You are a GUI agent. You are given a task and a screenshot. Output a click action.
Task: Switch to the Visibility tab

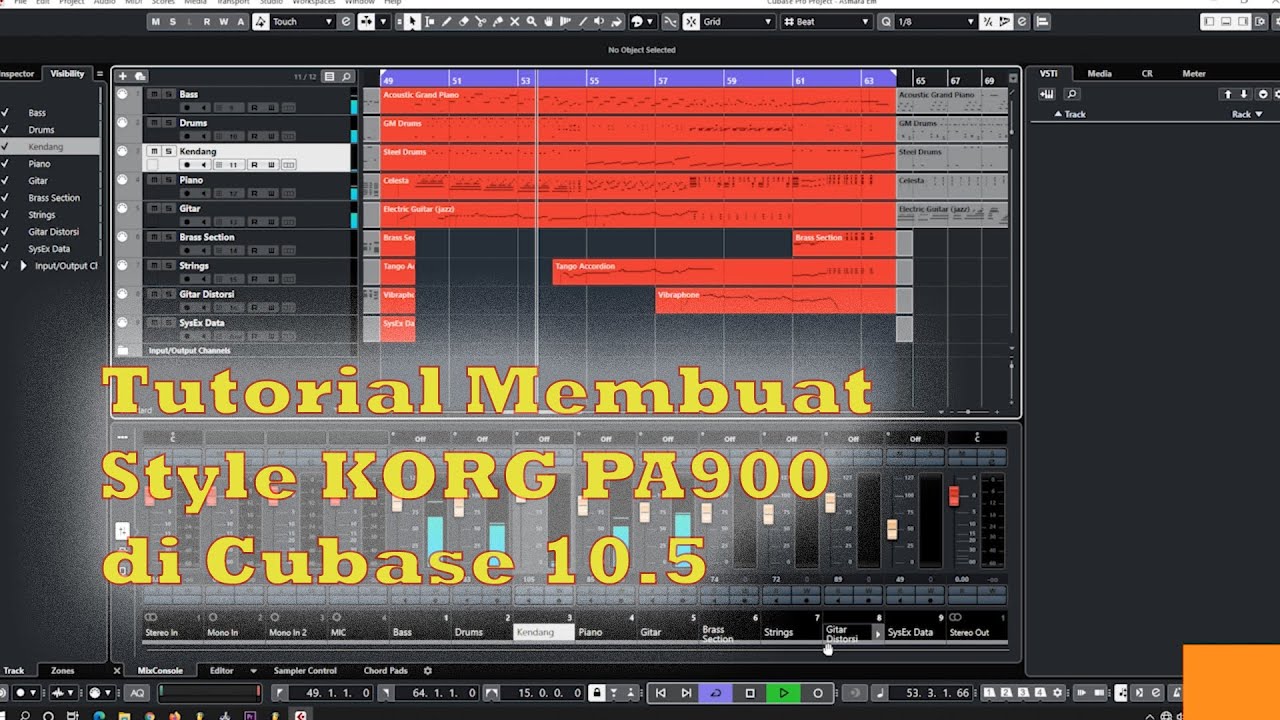[68, 73]
